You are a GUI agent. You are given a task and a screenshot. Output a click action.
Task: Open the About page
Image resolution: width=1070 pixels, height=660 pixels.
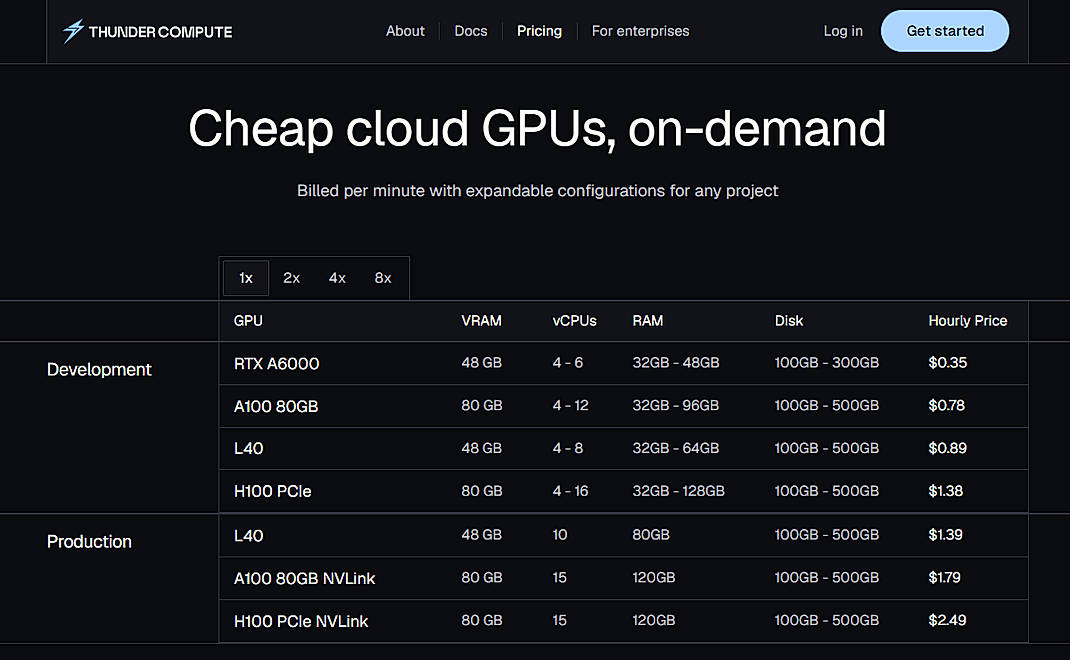405,31
